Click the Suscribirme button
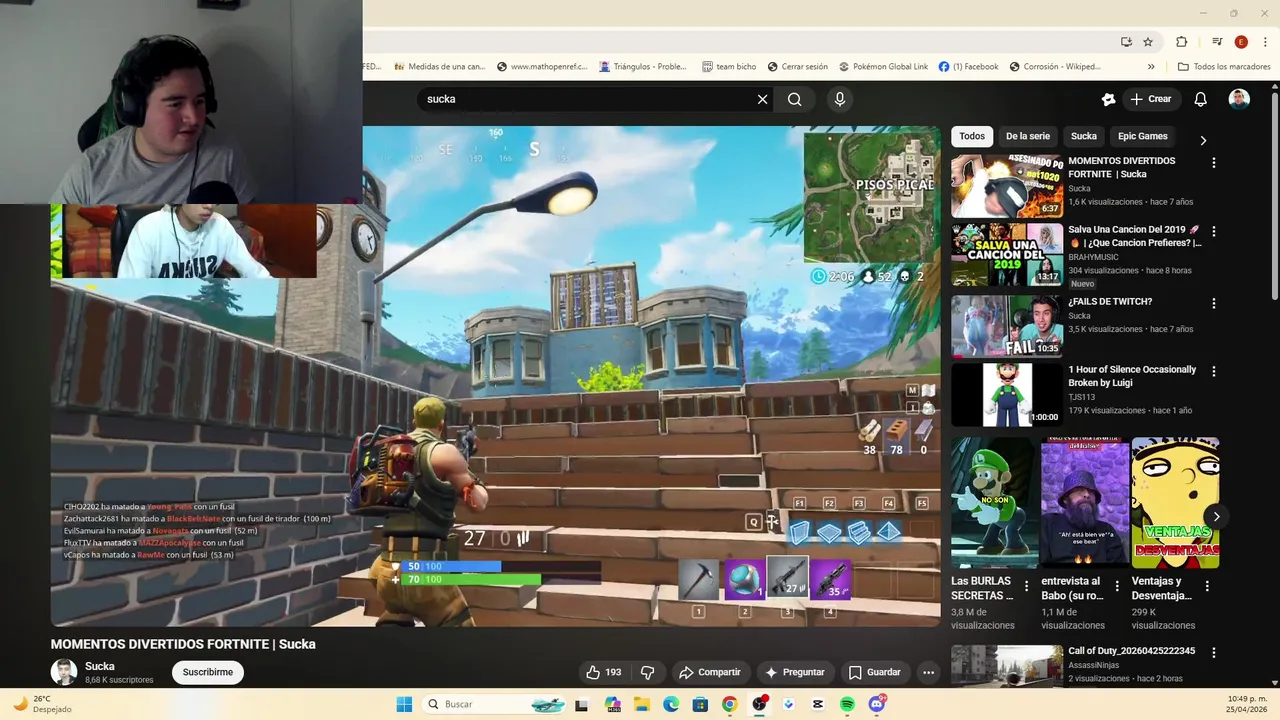The image size is (1280, 720). [x=208, y=672]
